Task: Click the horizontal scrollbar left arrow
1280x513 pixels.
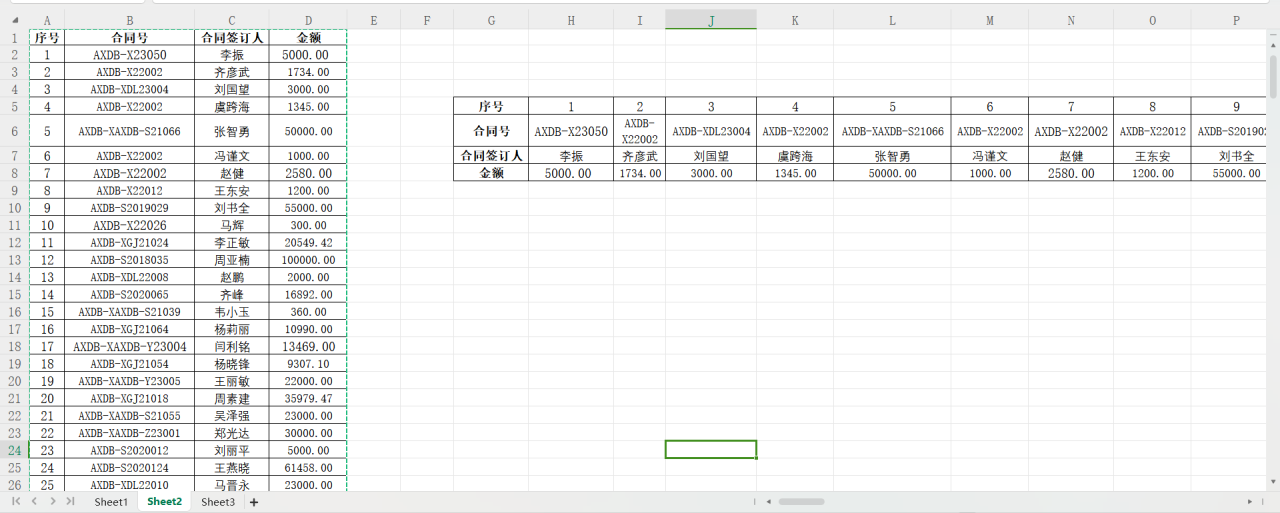Action: [x=768, y=501]
